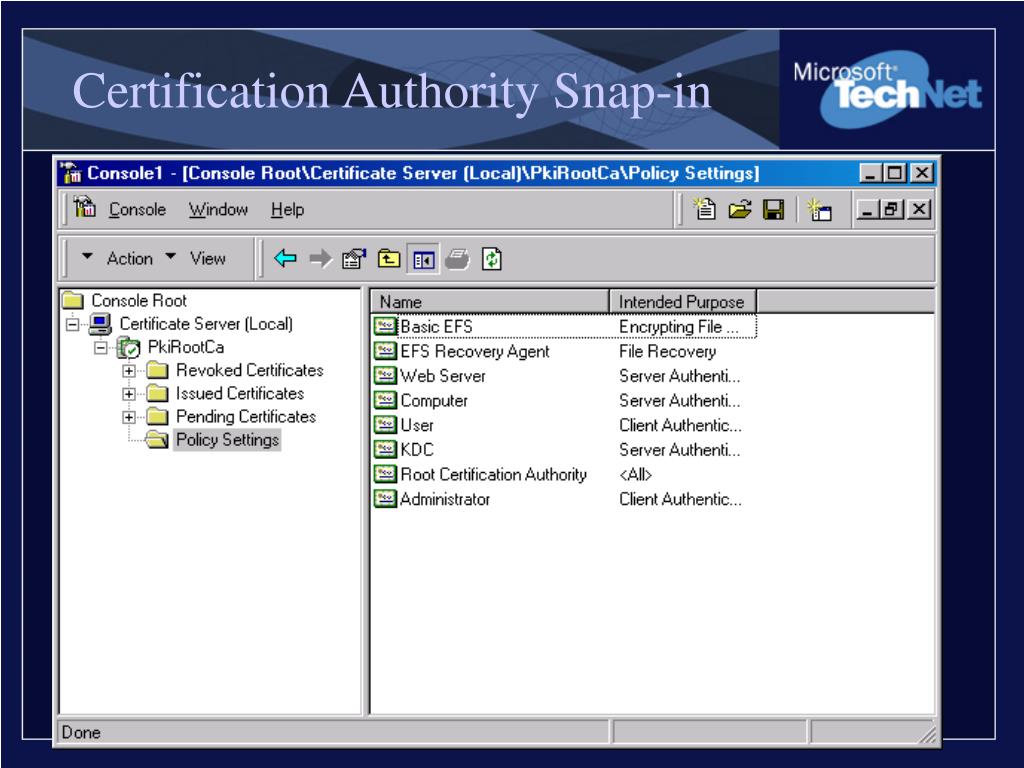The height and width of the screenshot is (768, 1024).
Task: Click the New window icon
Action: [821, 210]
